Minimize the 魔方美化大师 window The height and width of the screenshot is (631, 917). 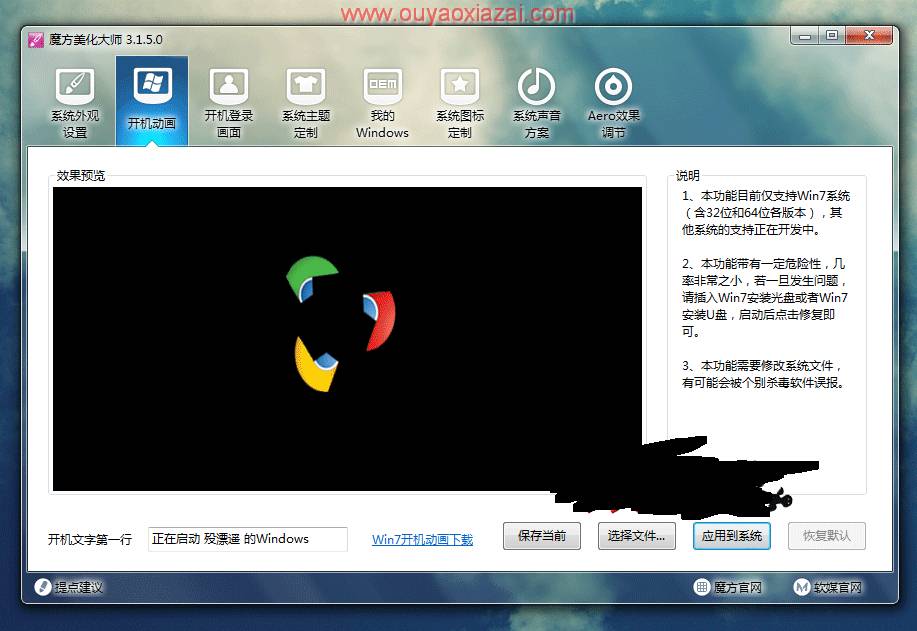(x=805, y=36)
